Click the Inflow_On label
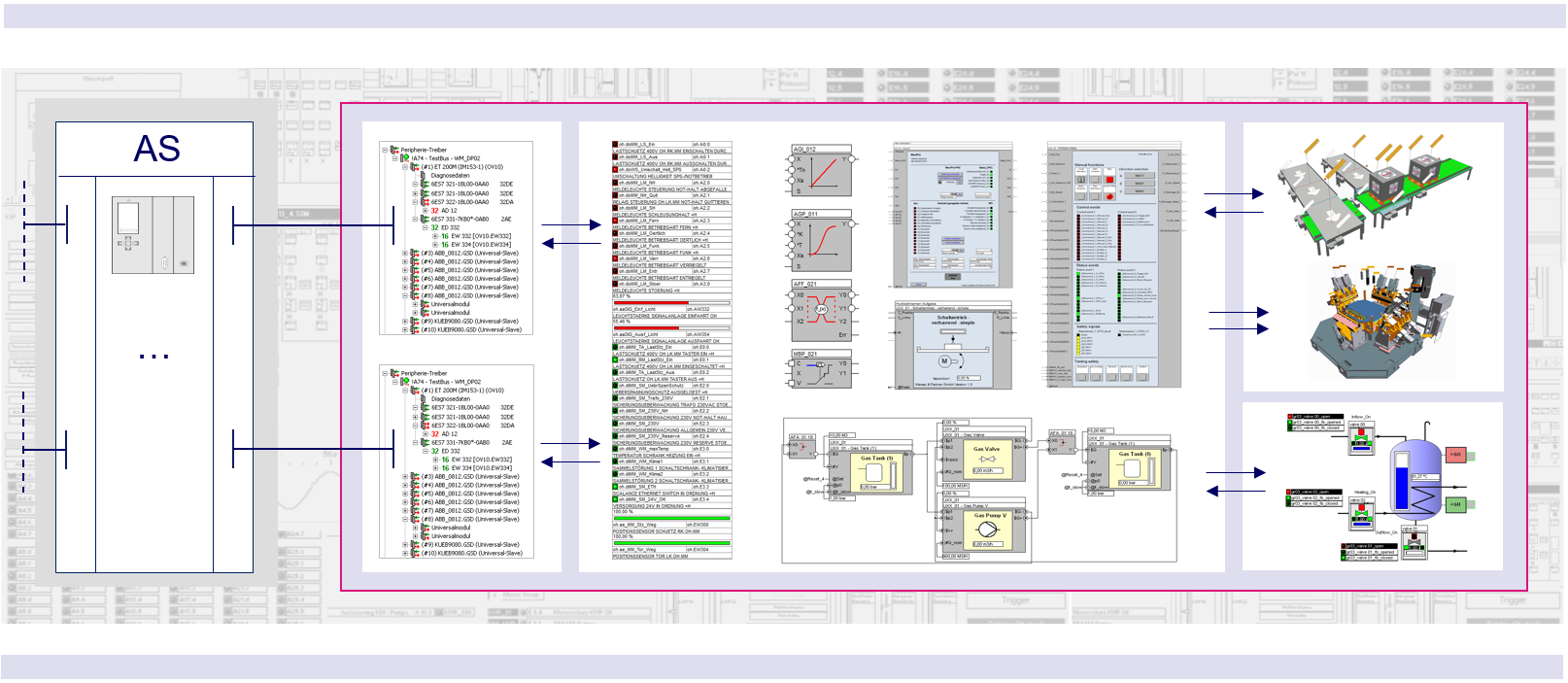This screenshot has width=1568, height=683. click(x=1361, y=417)
